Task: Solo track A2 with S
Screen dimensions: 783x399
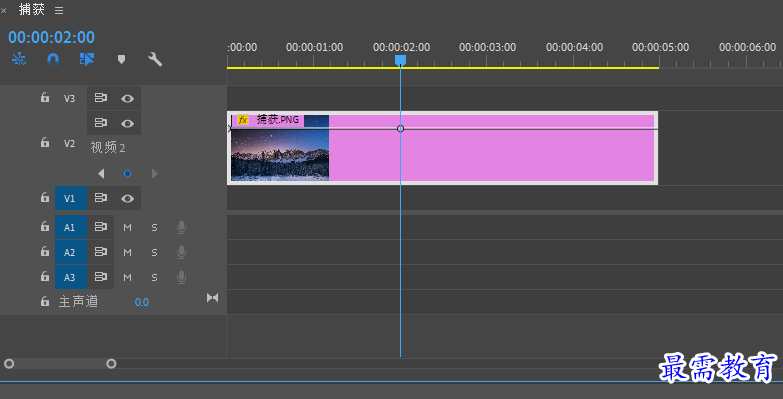Action: (154, 253)
